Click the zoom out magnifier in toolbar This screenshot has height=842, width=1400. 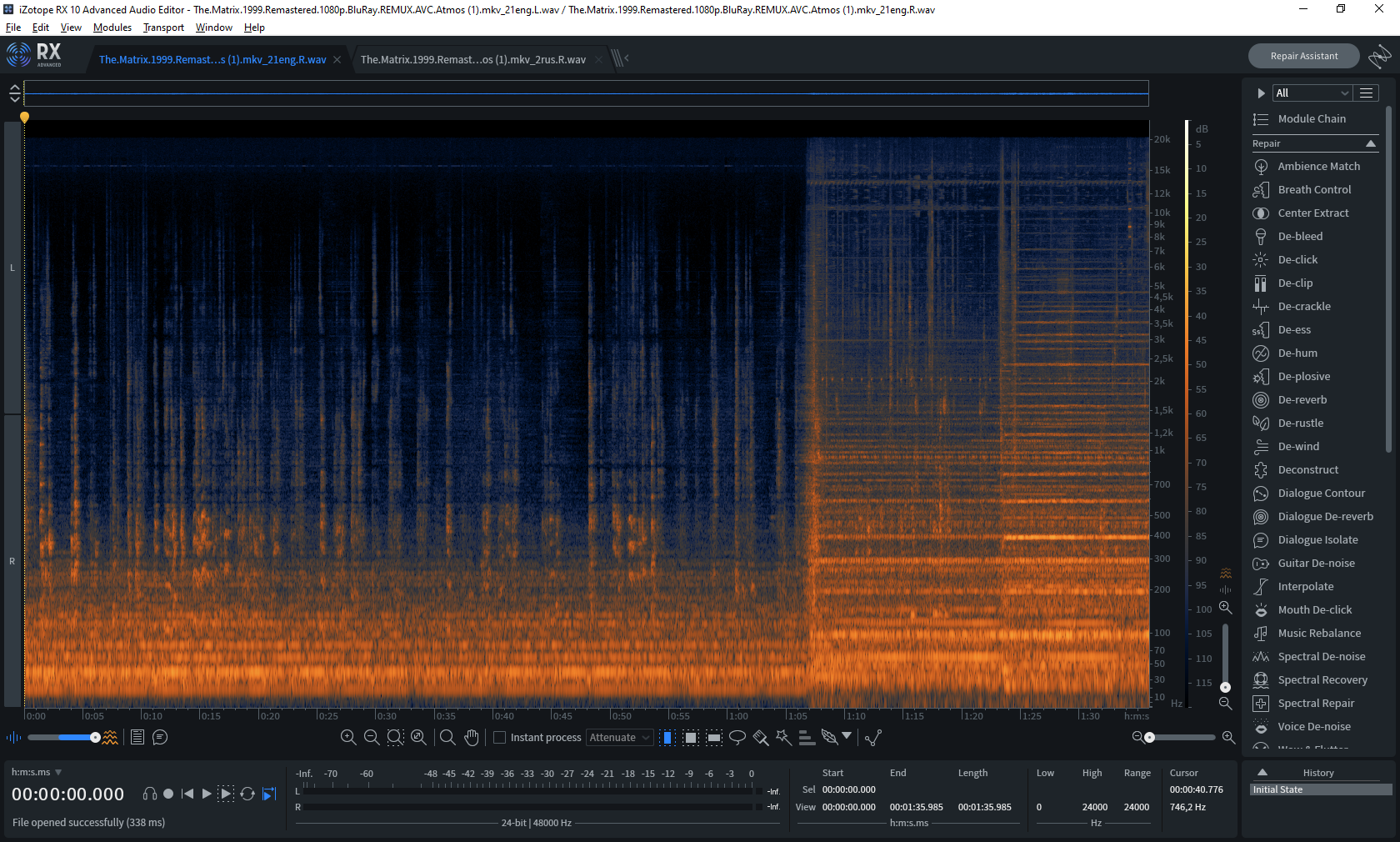372,737
